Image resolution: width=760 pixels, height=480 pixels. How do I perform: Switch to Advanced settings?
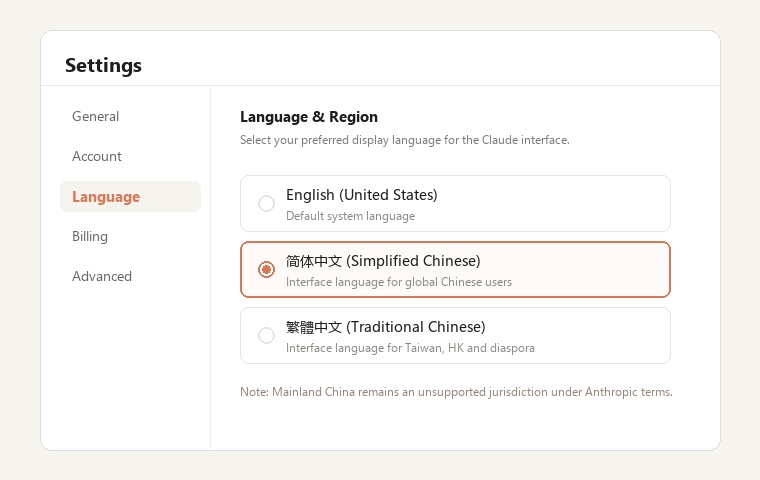pyautogui.click(x=102, y=276)
